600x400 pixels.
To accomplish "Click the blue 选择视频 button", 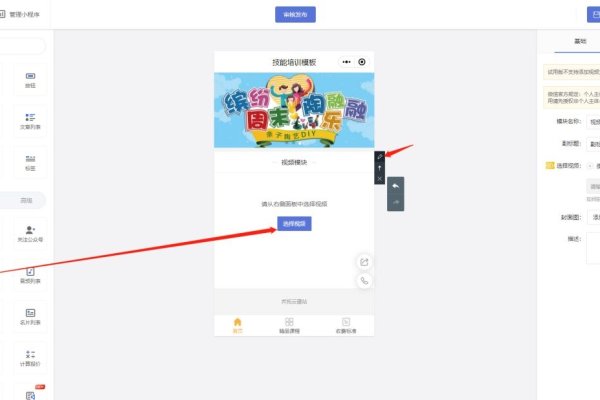I will (x=294, y=223).
